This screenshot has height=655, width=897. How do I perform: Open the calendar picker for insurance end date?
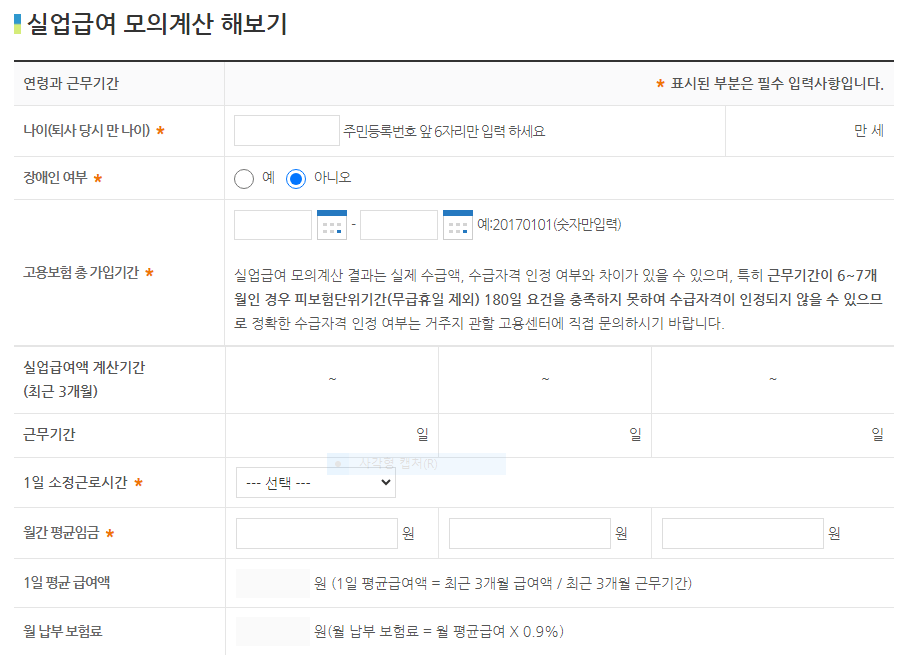pyautogui.click(x=458, y=225)
